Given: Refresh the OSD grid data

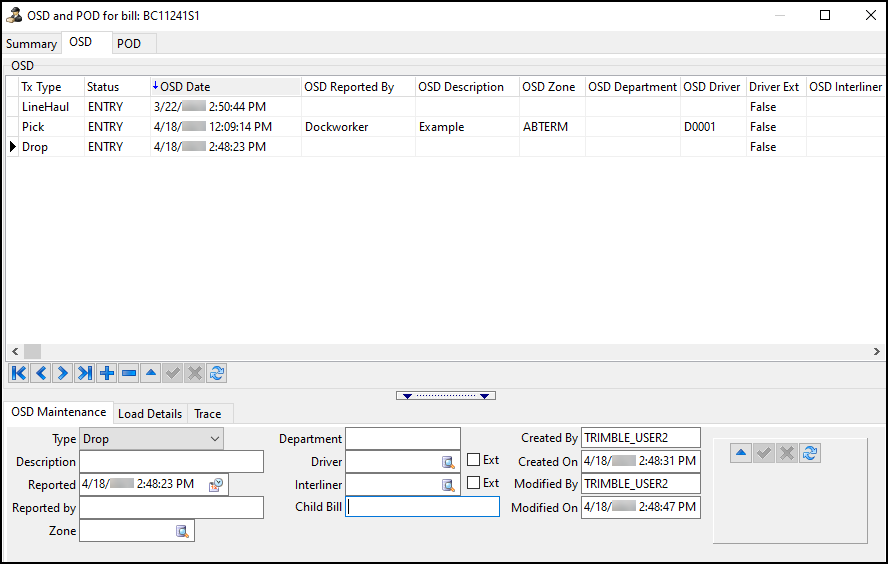Looking at the screenshot, I should [216, 373].
